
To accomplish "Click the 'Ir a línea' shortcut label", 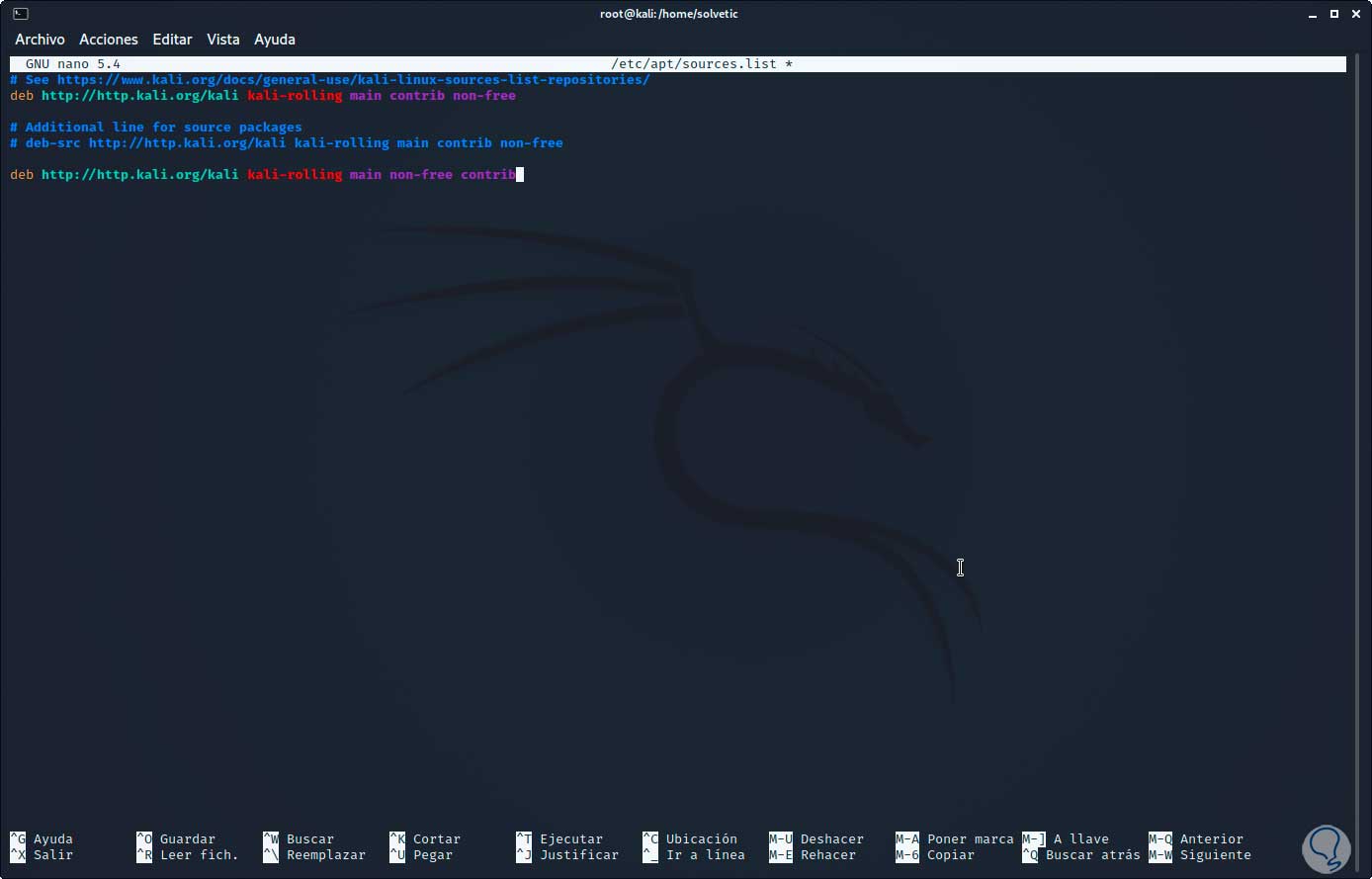I will click(694, 855).
